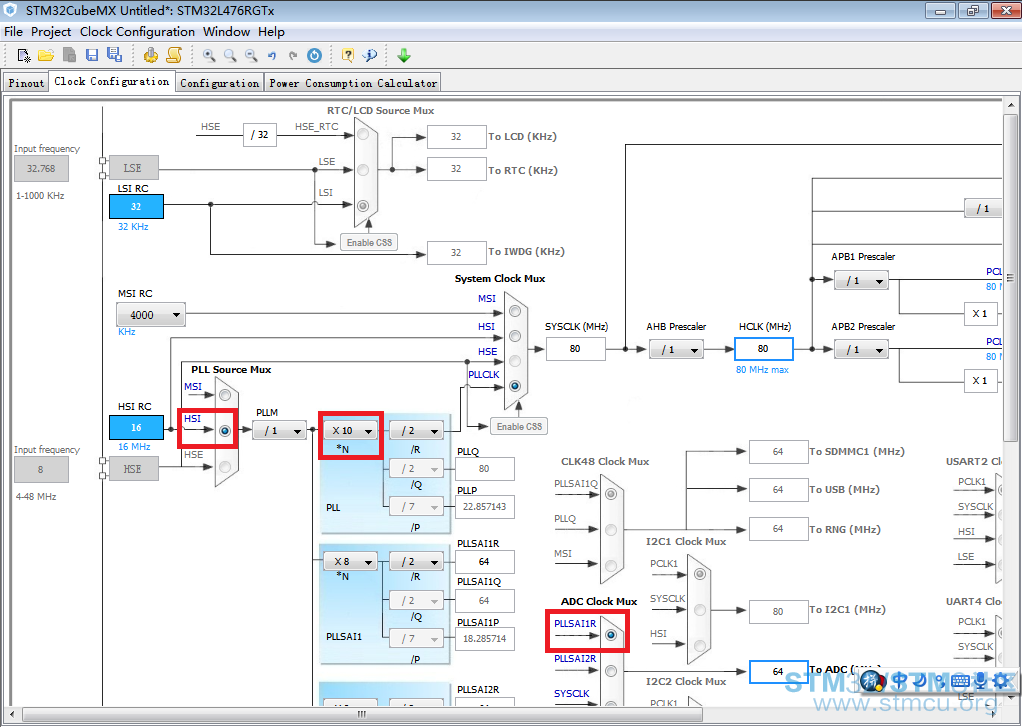This screenshot has width=1022, height=728.
Task: Switch to the Pinout tab
Action: pyautogui.click(x=26, y=83)
